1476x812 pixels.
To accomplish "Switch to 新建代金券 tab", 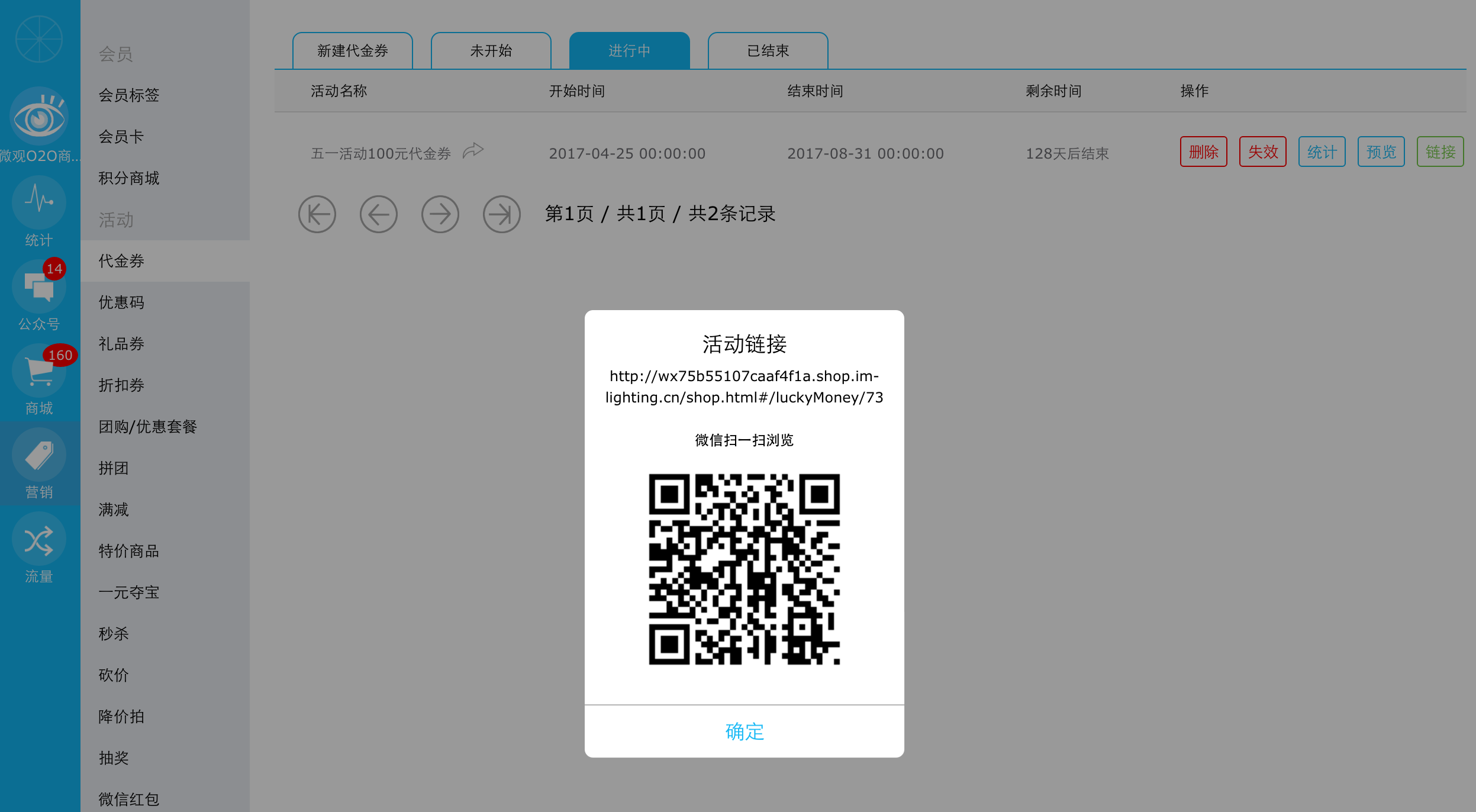I will click(353, 51).
